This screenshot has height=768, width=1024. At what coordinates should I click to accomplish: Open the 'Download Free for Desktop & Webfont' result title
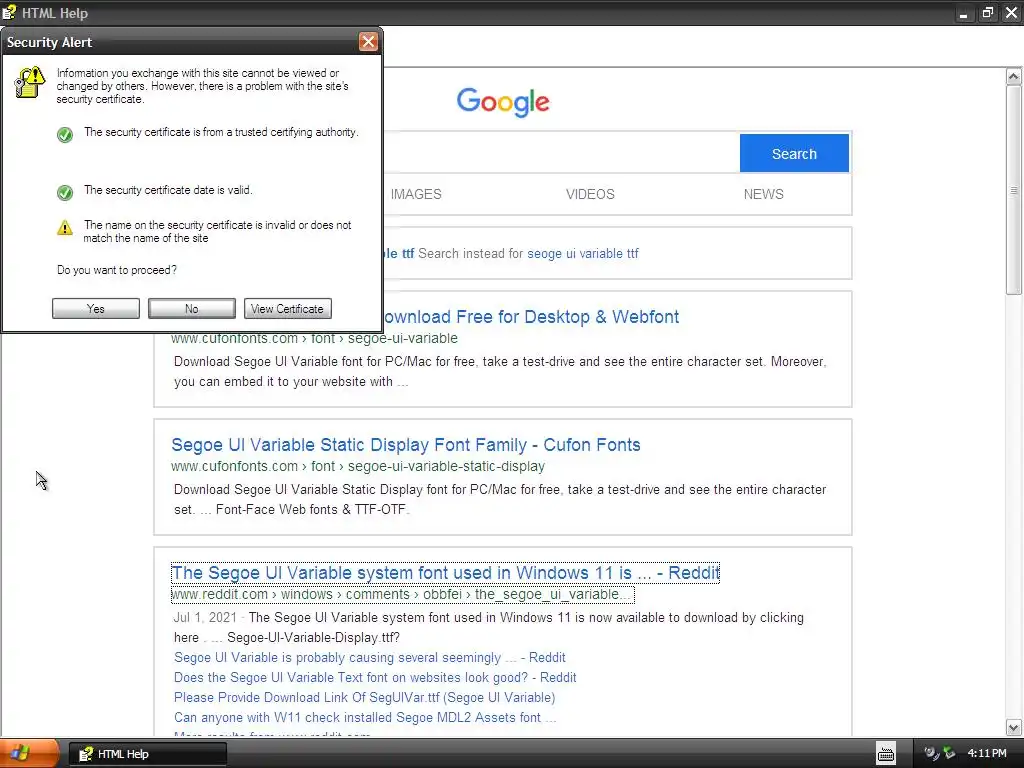click(530, 317)
